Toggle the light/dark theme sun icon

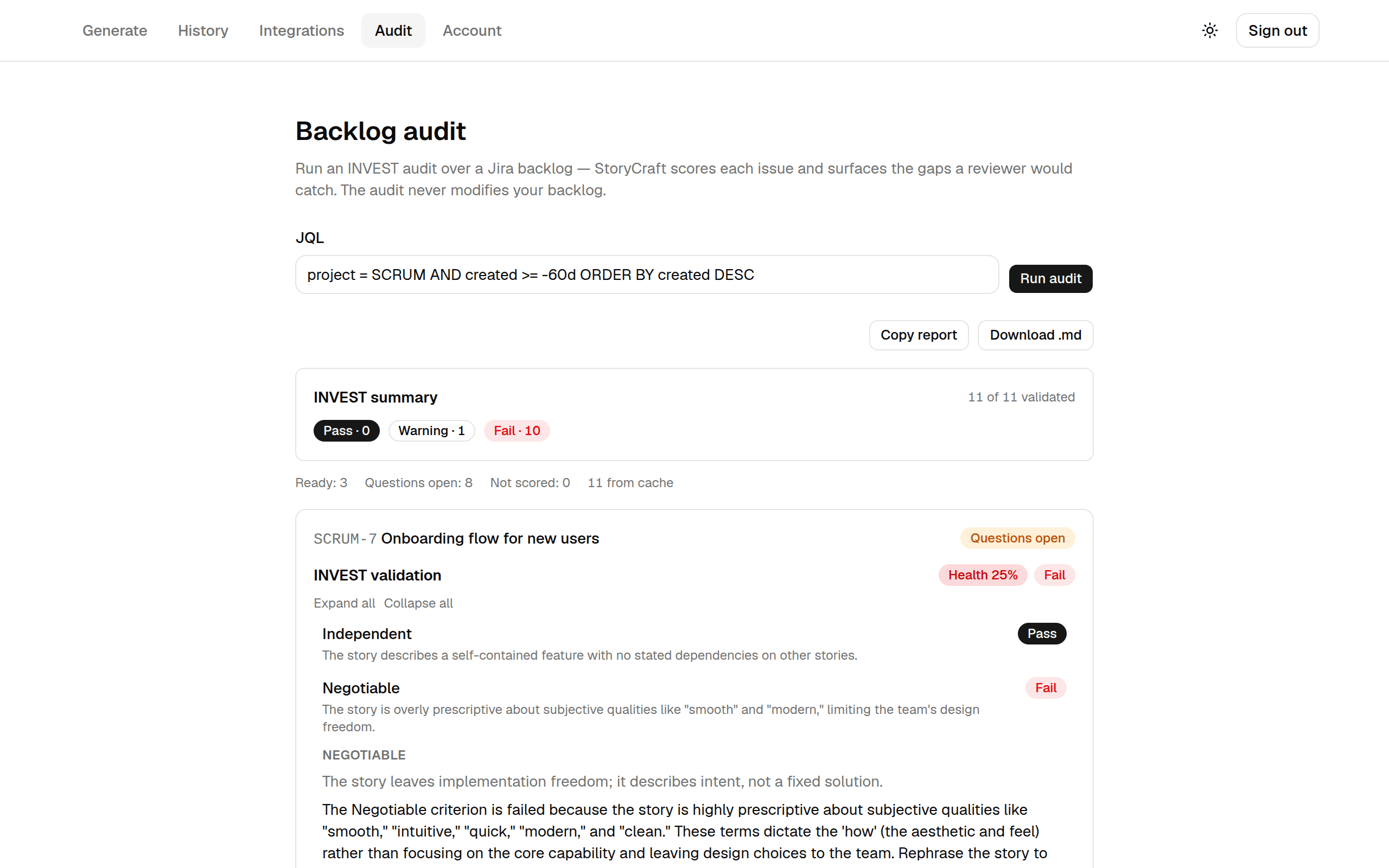click(x=1209, y=30)
